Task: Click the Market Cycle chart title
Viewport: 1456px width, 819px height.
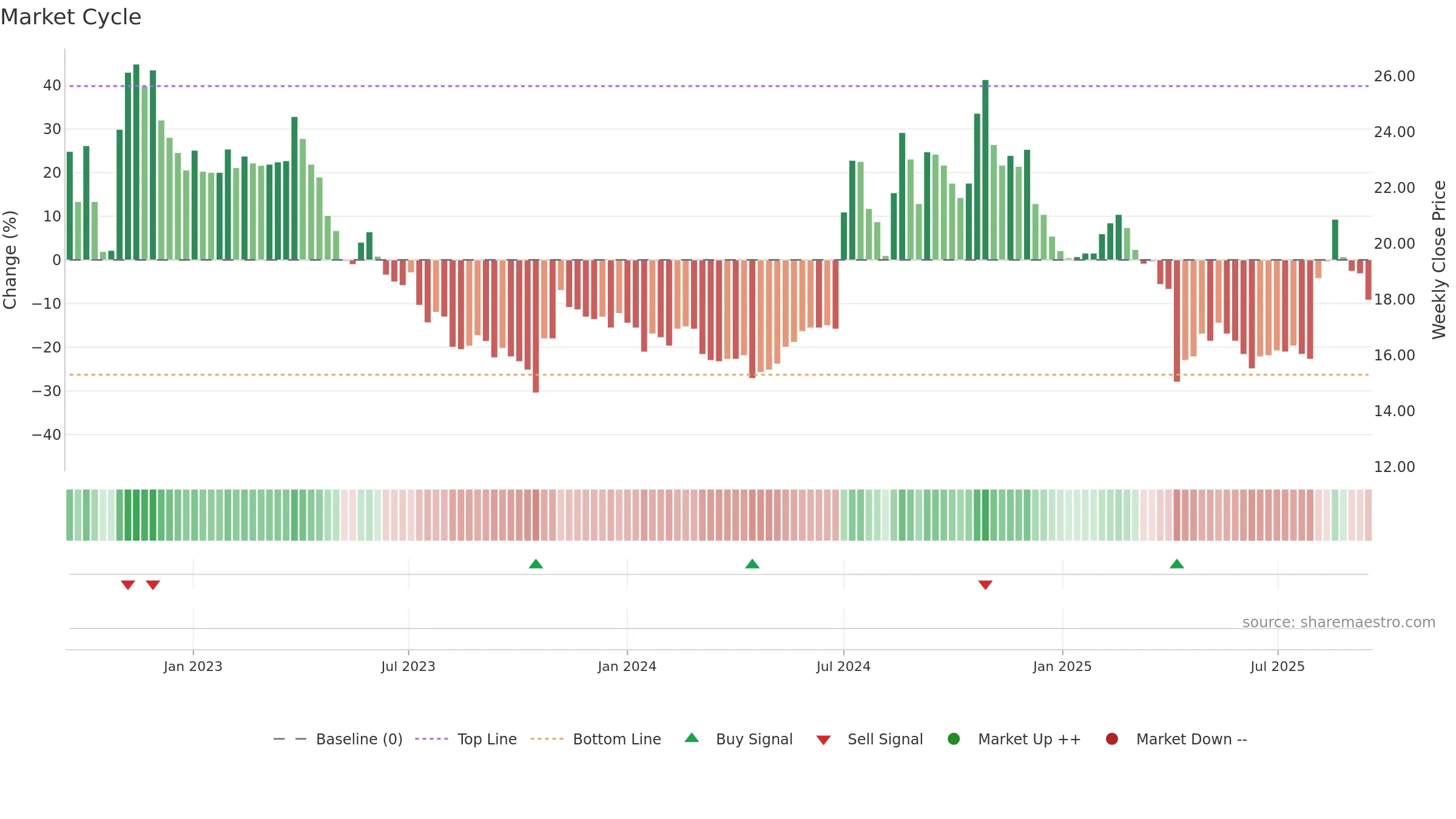Action: pos(71,17)
